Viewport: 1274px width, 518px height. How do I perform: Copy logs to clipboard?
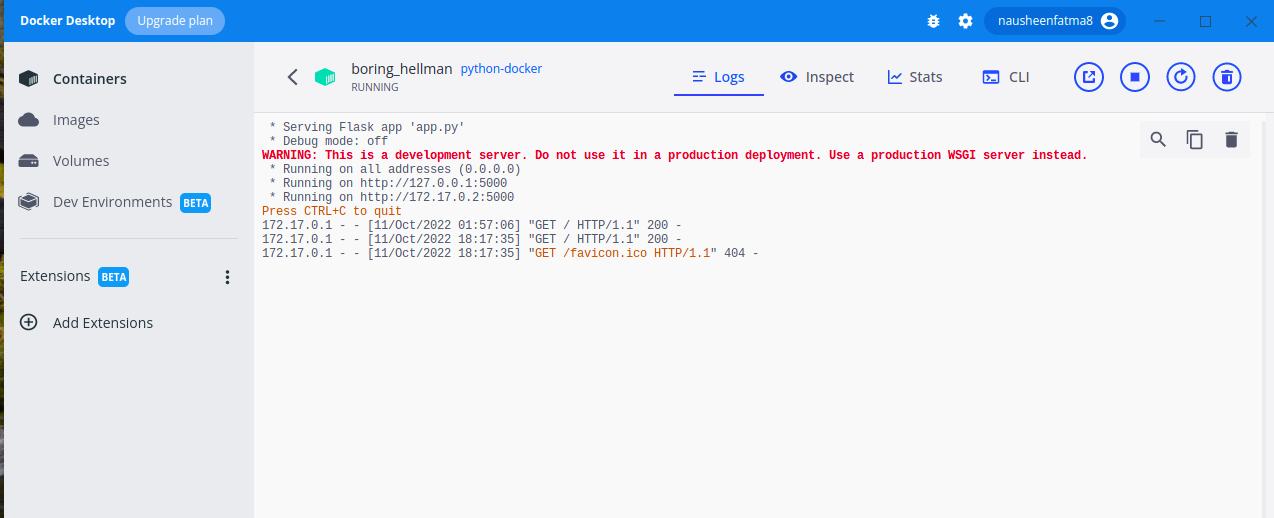(1195, 140)
